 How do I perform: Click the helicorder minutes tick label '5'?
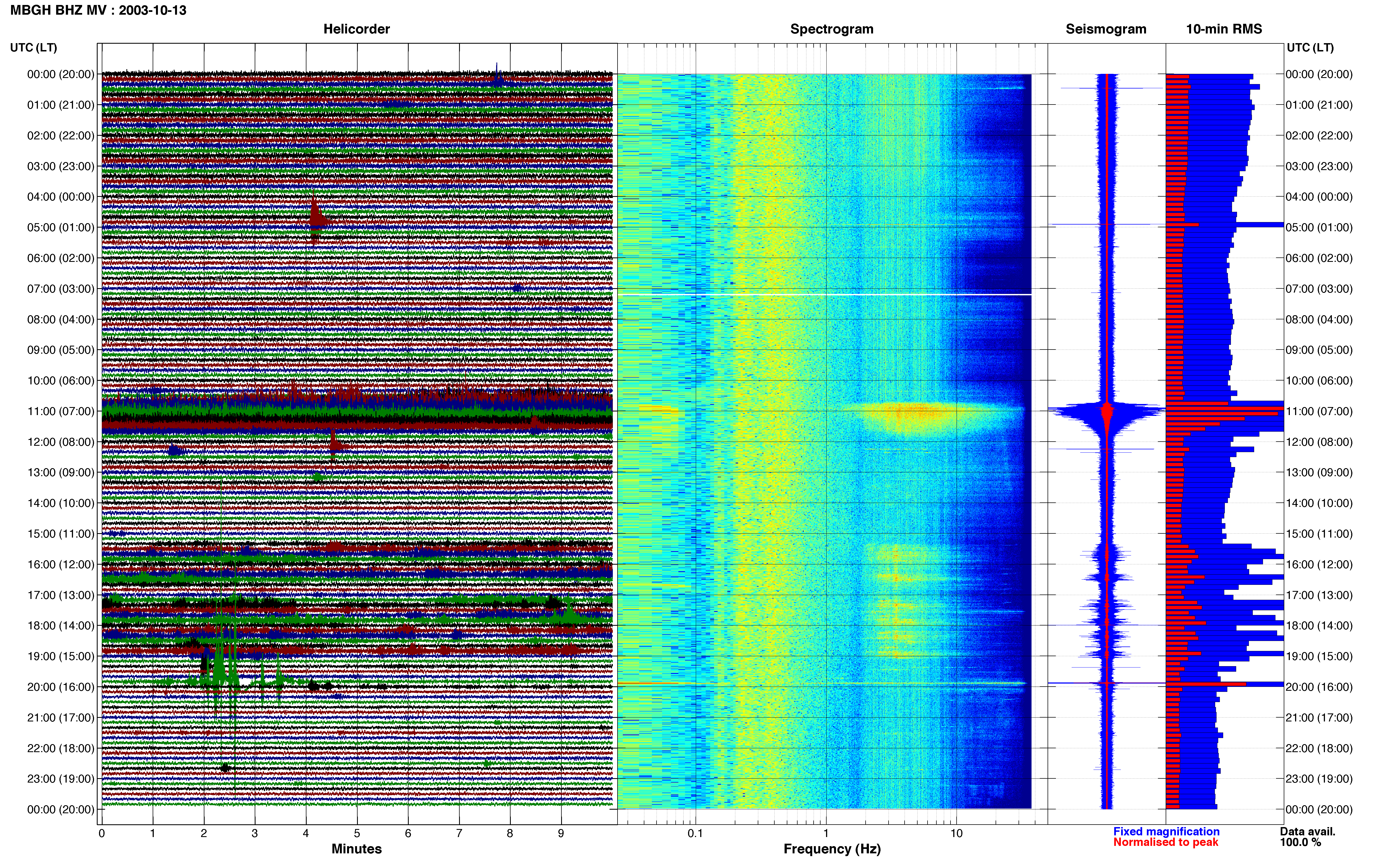coord(357,833)
